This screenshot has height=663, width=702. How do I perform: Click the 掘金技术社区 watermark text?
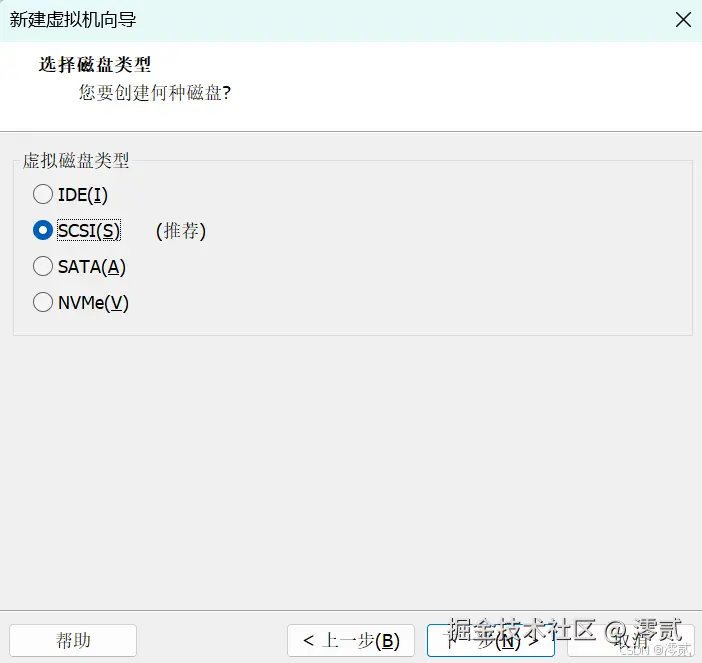tap(522, 630)
